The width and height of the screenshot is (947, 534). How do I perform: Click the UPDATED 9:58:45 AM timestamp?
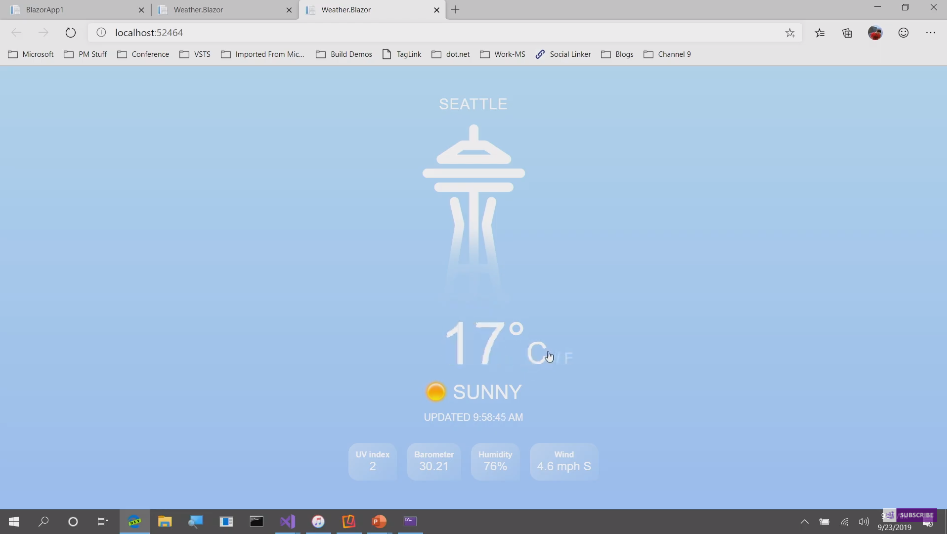[x=473, y=417]
